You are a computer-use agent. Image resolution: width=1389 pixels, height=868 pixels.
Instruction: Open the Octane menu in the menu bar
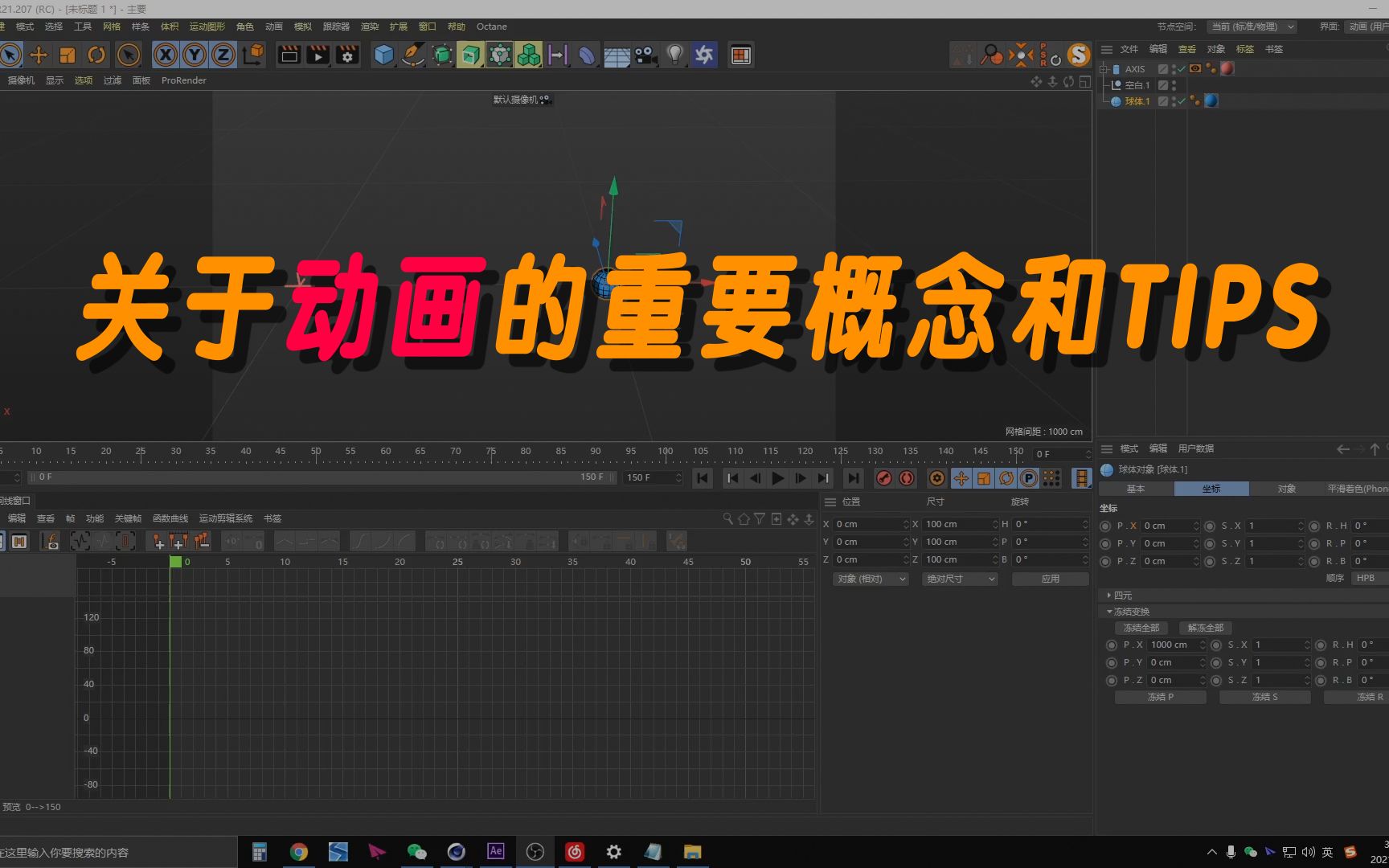pos(491,27)
